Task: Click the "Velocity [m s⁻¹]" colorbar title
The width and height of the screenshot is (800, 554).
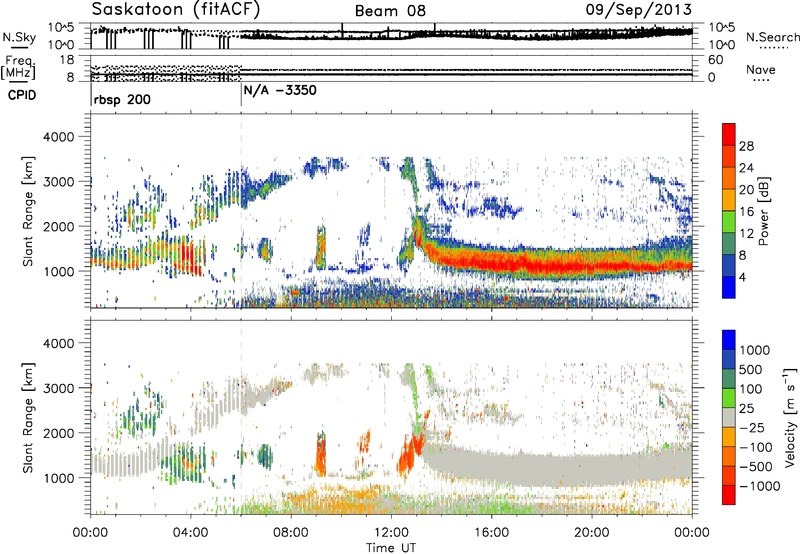Action: pos(790,417)
